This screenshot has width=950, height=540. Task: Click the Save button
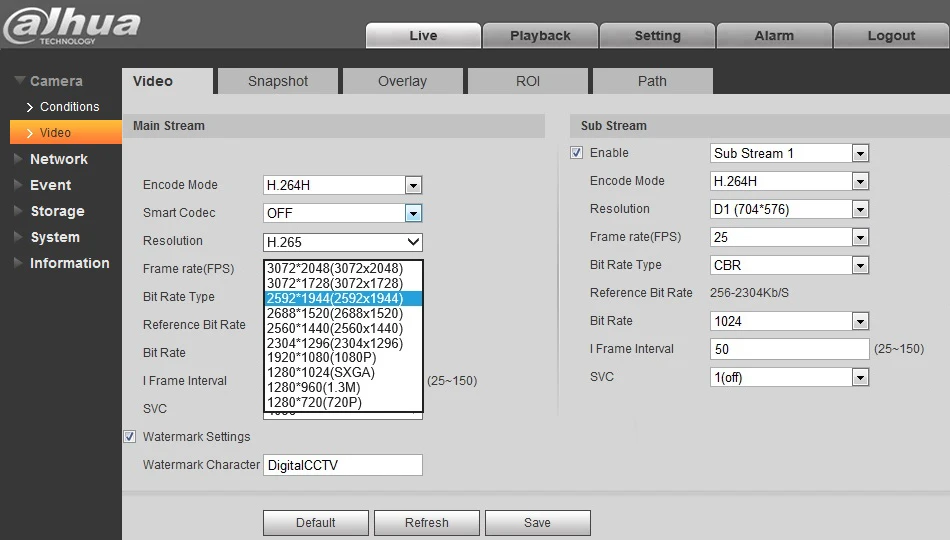point(537,522)
